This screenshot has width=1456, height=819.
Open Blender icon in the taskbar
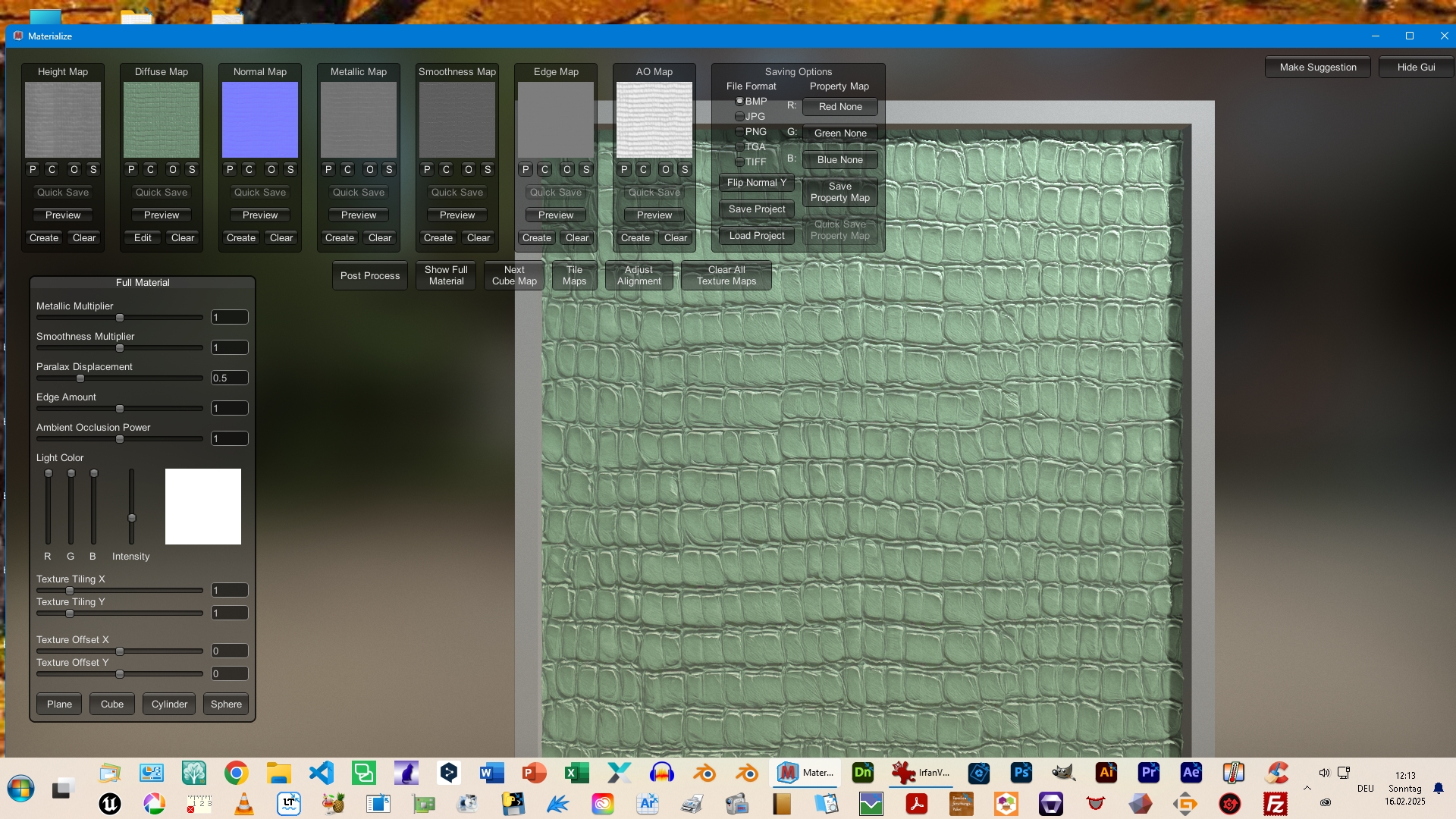point(704,773)
